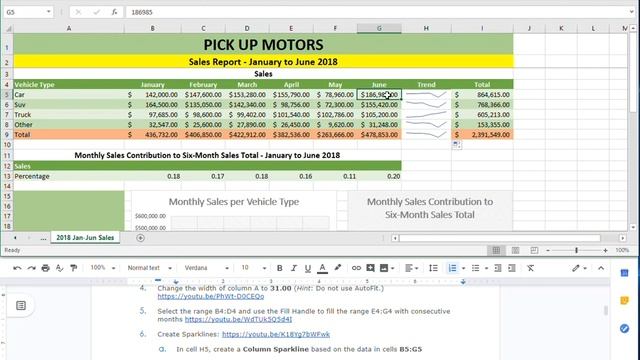Open the text alignment dropdown in Docs
The image size is (640, 360).
pyautogui.click(x=411, y=268)
